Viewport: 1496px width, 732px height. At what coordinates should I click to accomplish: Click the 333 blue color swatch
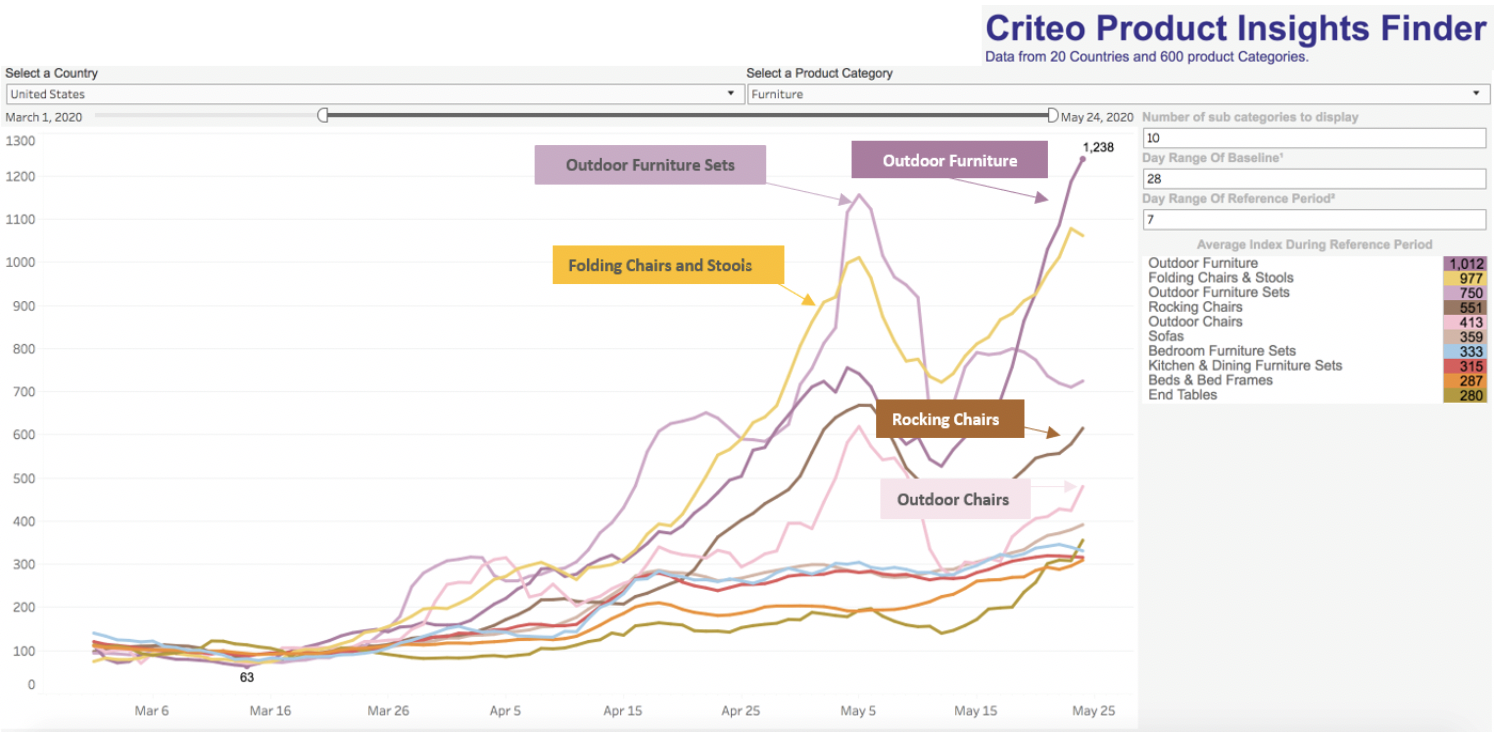point(1465,351)
